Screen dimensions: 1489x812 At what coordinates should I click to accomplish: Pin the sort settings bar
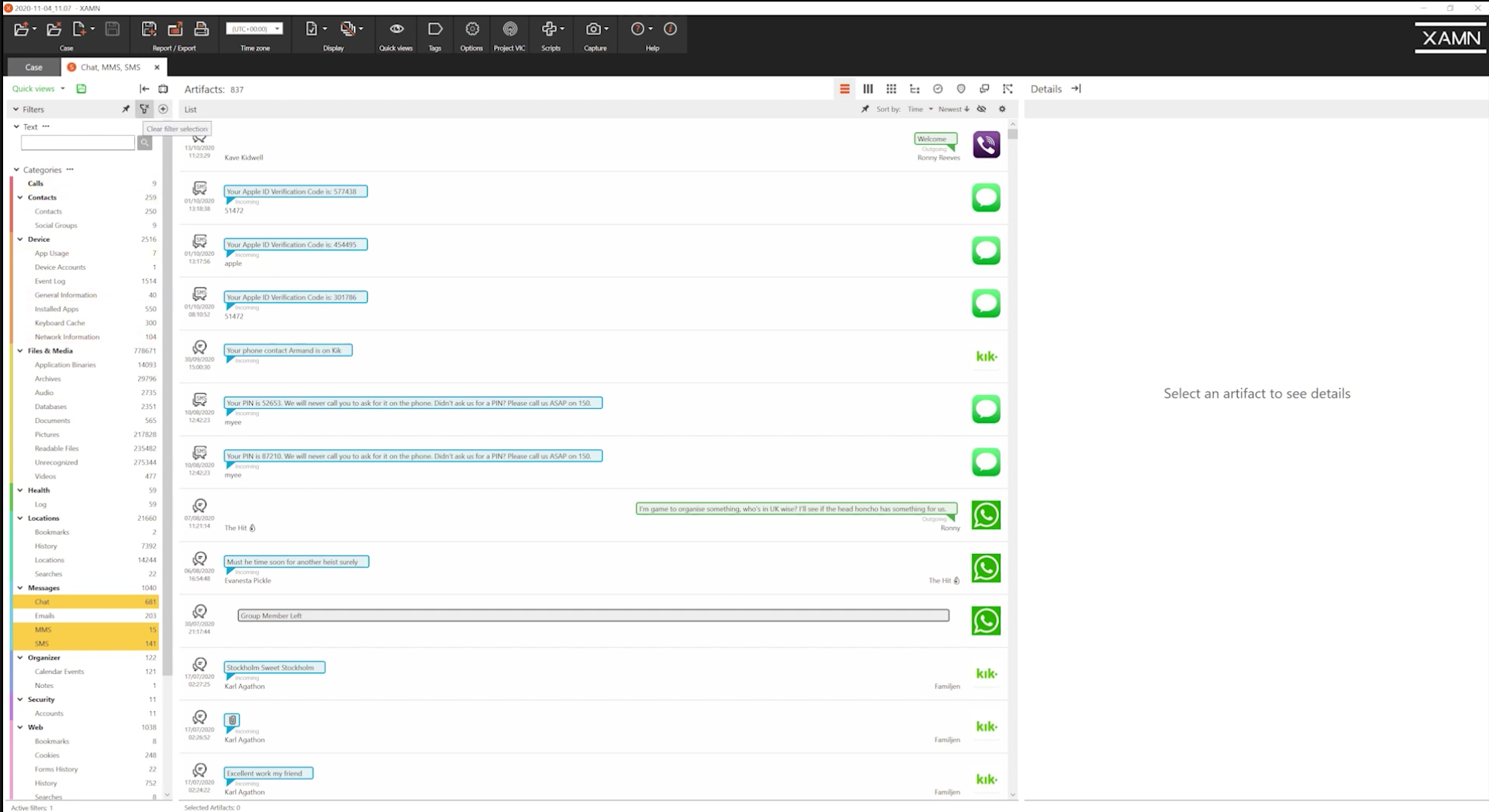coord(864,109)
